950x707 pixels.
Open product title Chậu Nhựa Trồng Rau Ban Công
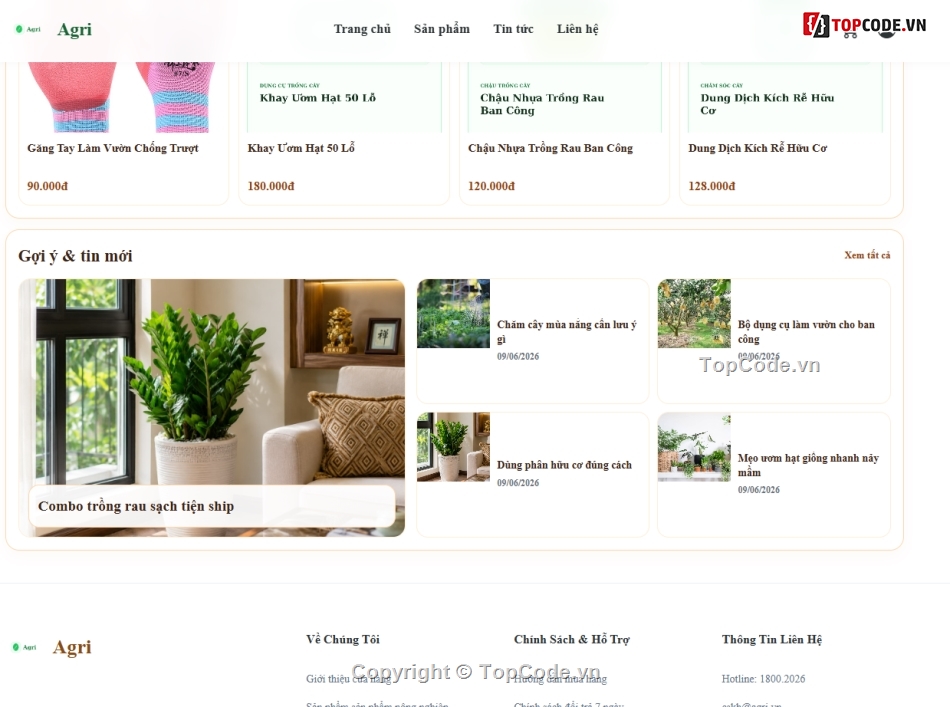550,148
